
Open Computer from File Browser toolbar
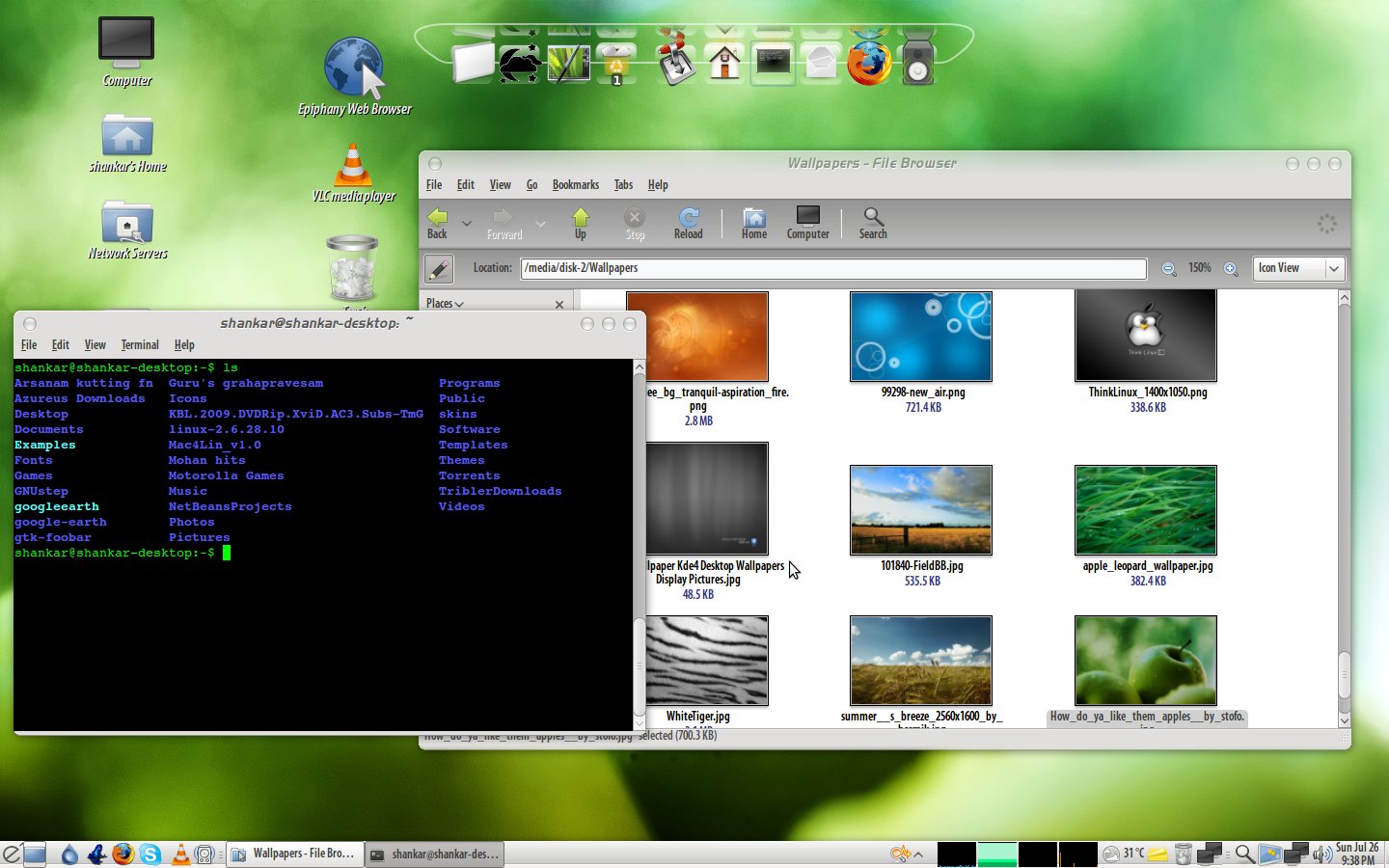(x=807, y=223)
